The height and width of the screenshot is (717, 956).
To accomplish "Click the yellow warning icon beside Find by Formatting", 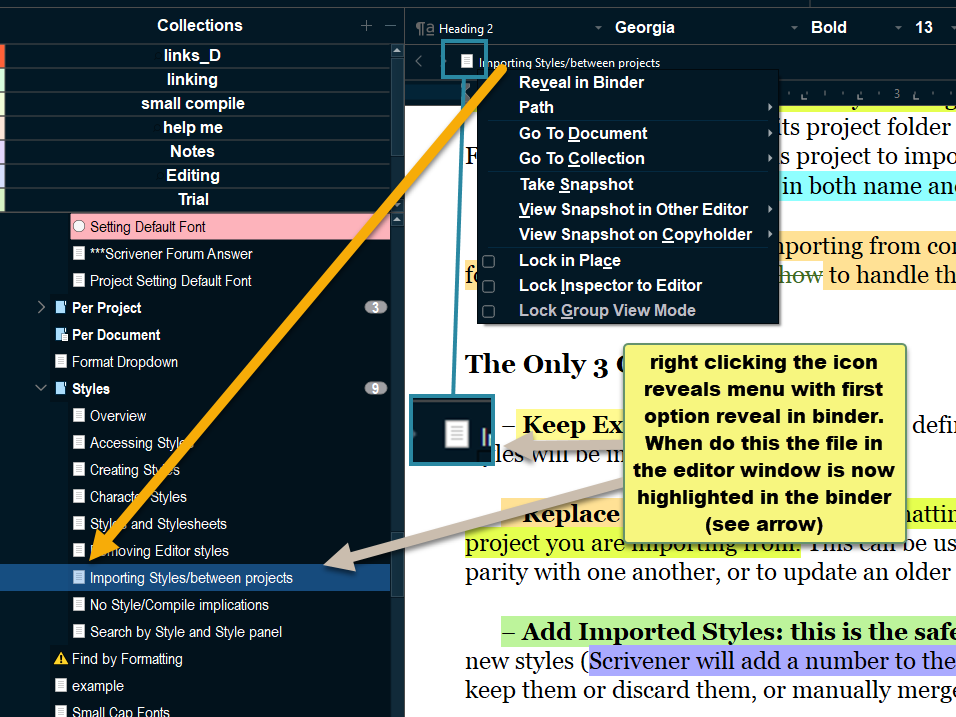I will point(60,659).
